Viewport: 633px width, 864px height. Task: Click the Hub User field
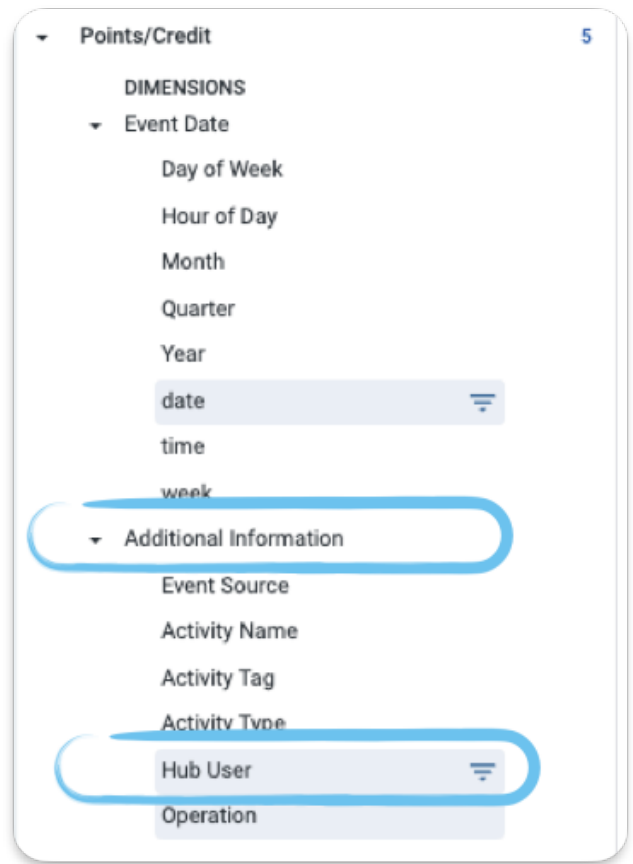[x=329, y=771]
